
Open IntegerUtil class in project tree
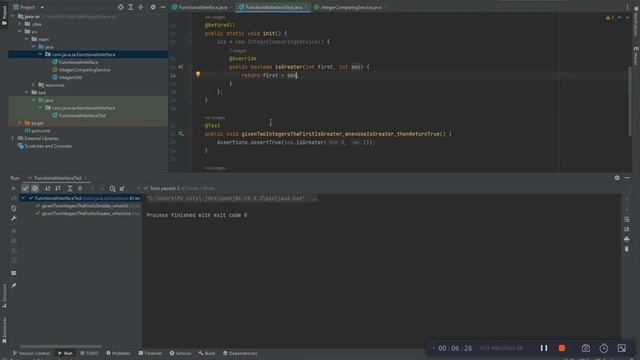(x=70, y=77)
